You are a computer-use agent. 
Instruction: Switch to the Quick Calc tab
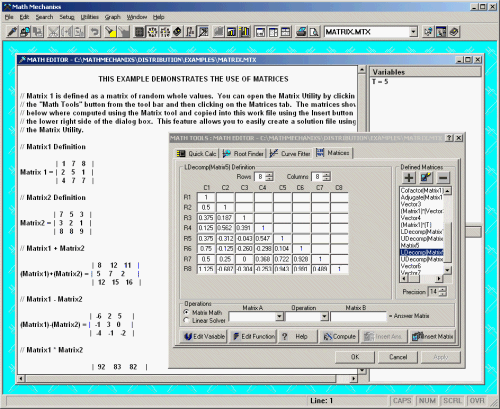pyautogui.click(x=196, y=154)
